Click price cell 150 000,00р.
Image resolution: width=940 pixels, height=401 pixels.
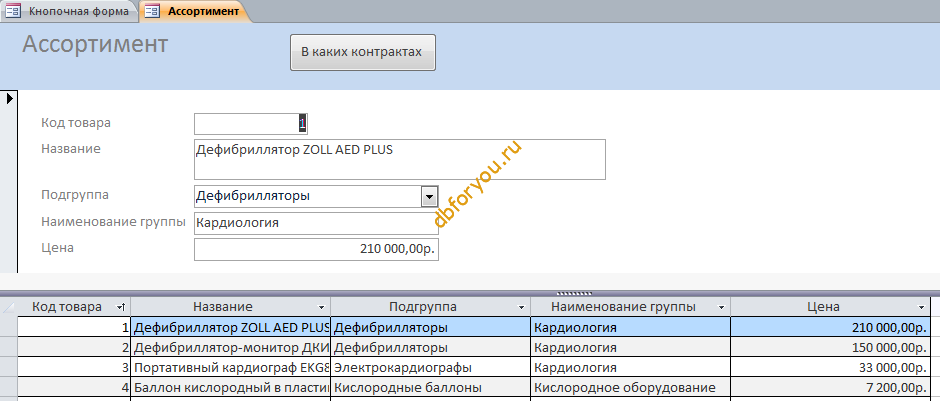[x=831, y=347]
